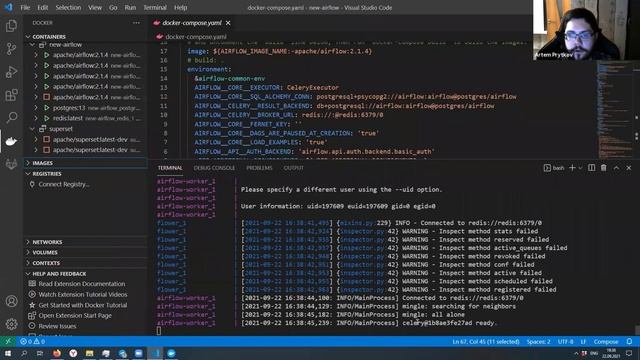Open the Accounts menu icon
This screenshot has width=640, height=360.
click(11, 301)
